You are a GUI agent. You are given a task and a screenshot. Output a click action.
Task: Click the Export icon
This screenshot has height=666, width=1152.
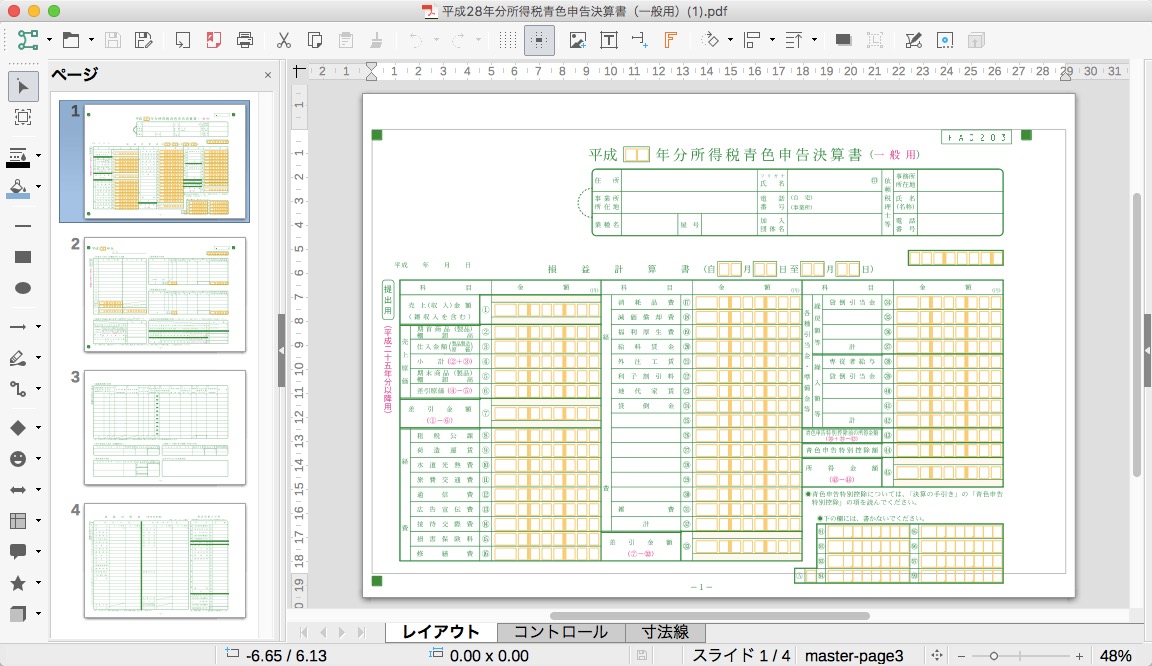point(182,40)
